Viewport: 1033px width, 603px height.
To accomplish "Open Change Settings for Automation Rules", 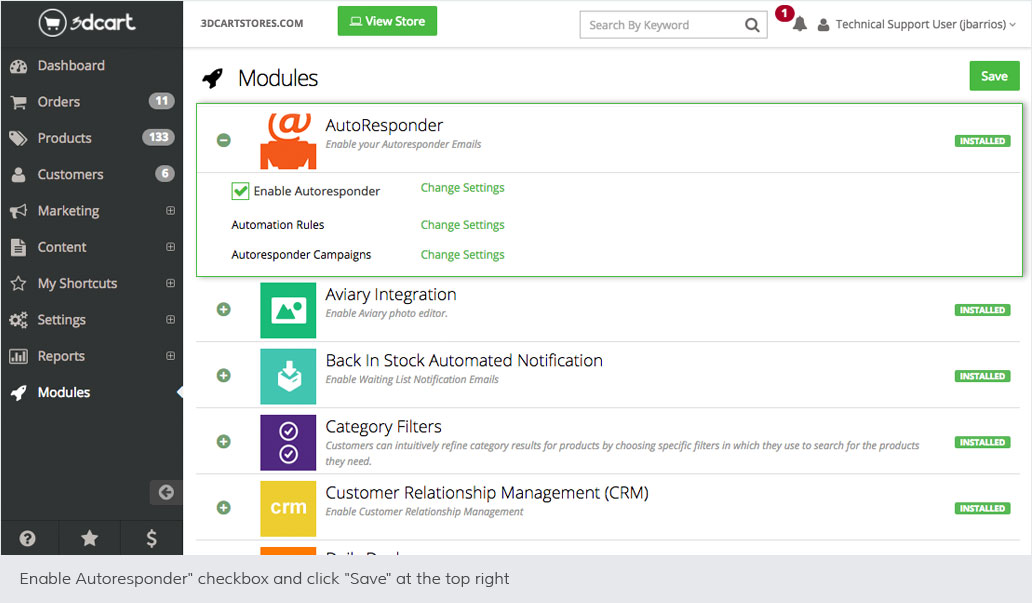I will (x=462, y=225).
